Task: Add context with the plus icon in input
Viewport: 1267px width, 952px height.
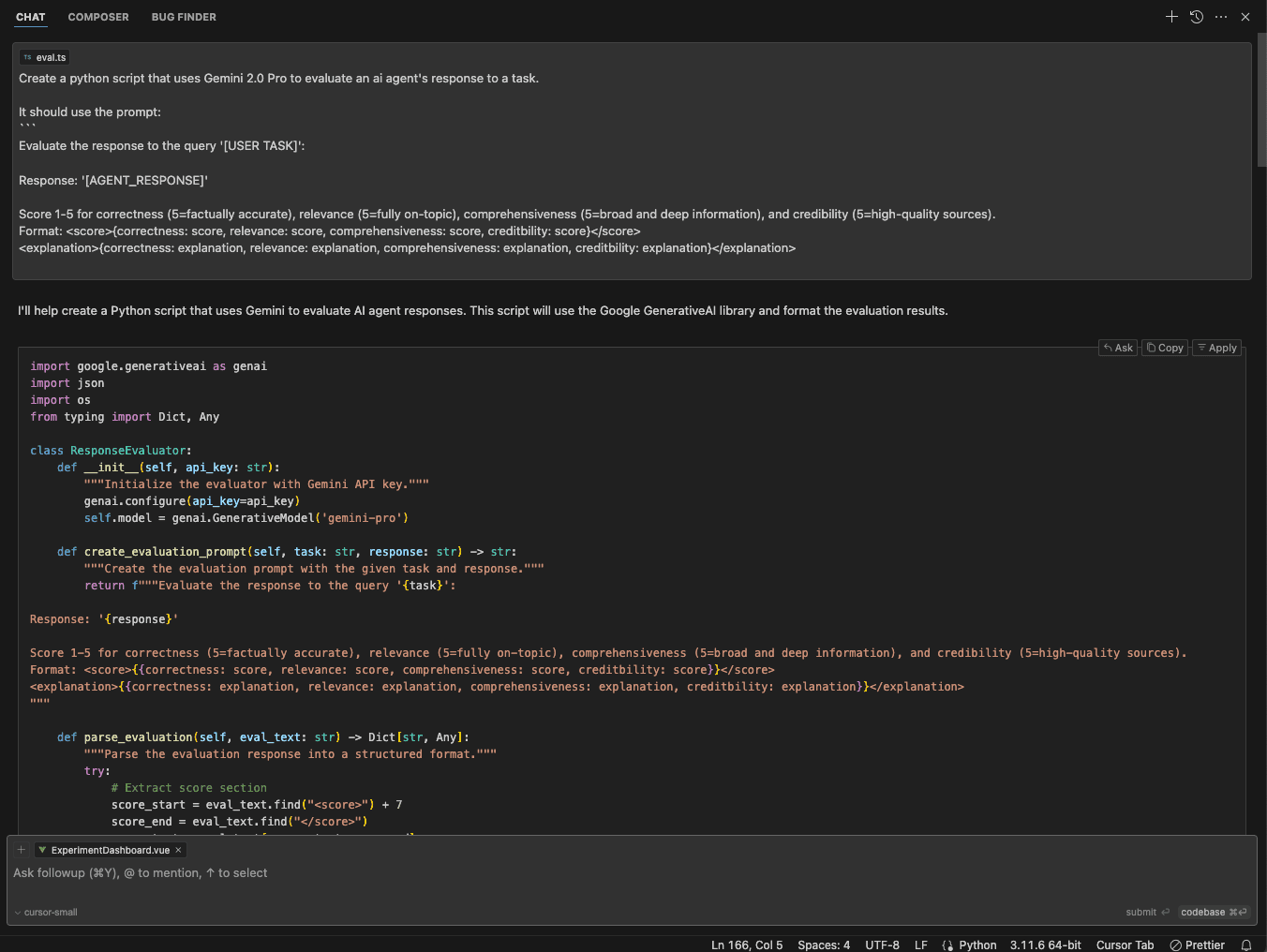Action: (22, 850)
